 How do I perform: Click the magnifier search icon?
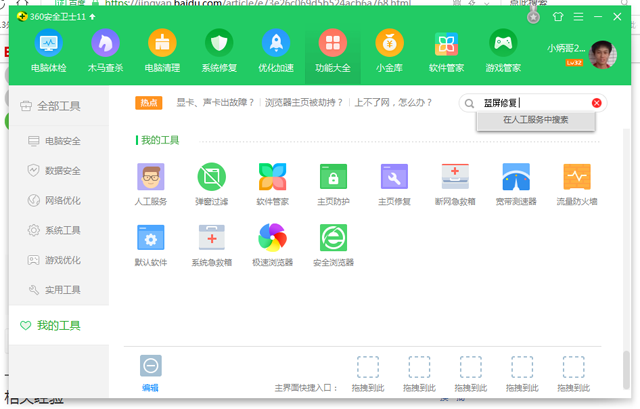tap(469, 103)
